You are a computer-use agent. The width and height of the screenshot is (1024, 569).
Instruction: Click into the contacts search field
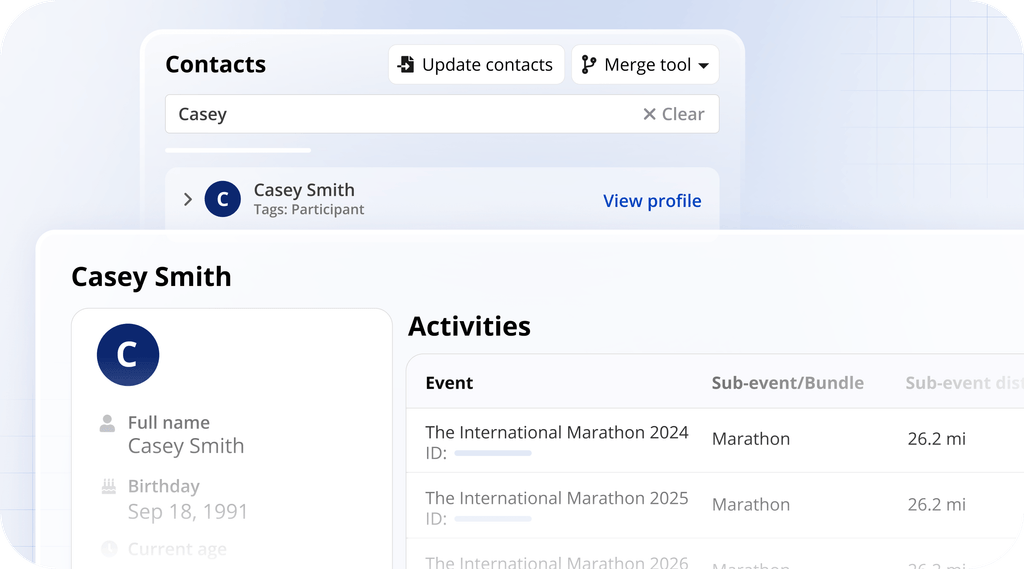coord(442,114)
